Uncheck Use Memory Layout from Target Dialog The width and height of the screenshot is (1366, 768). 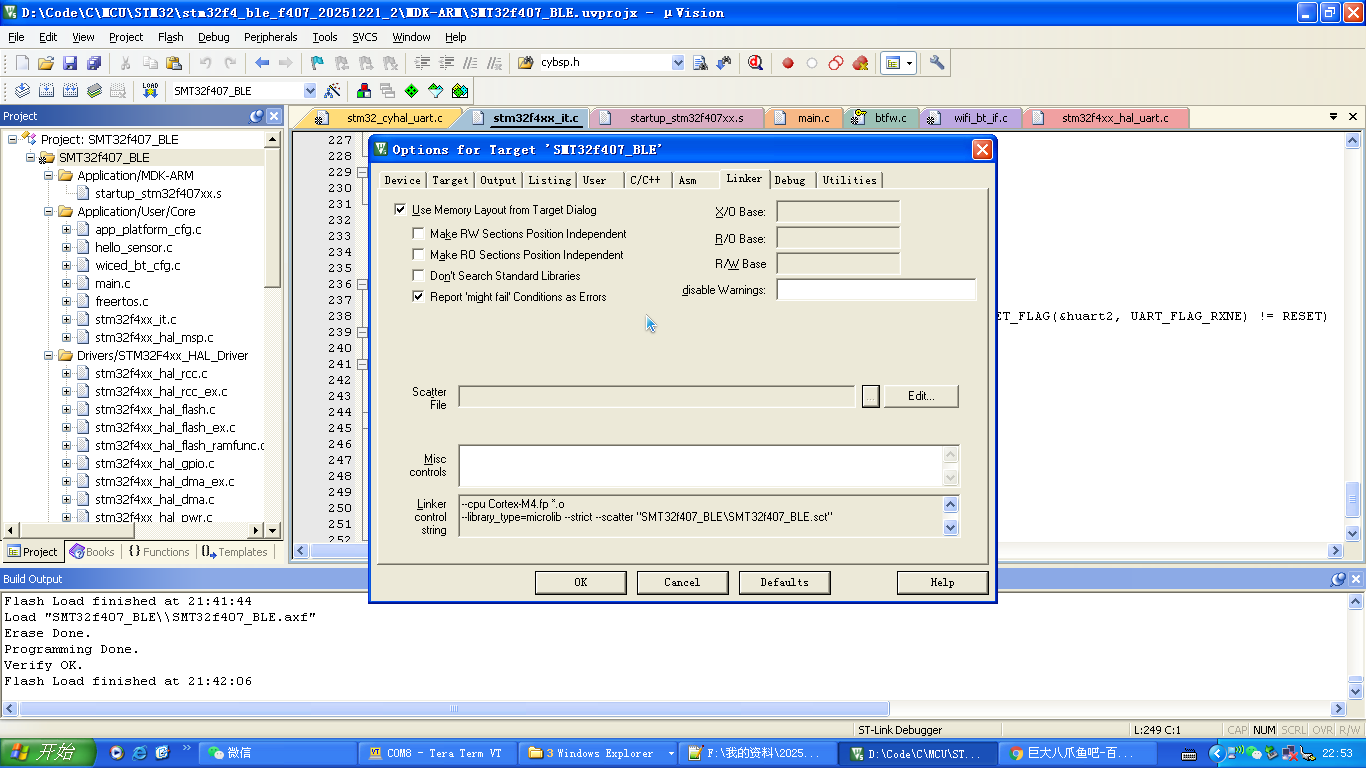(x=401, y=210)
